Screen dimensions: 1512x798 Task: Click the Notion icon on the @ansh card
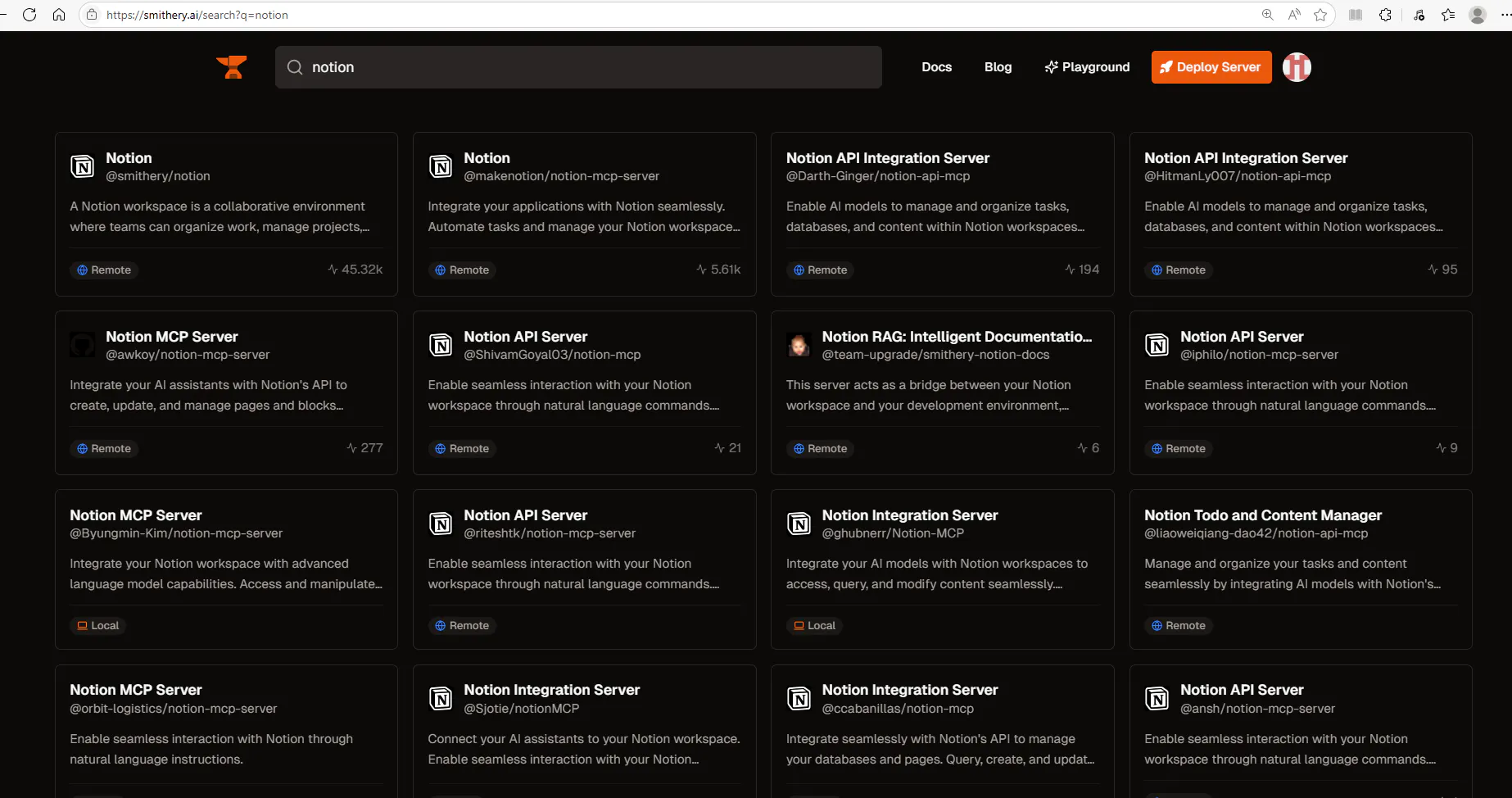[x=1157, y=698]
